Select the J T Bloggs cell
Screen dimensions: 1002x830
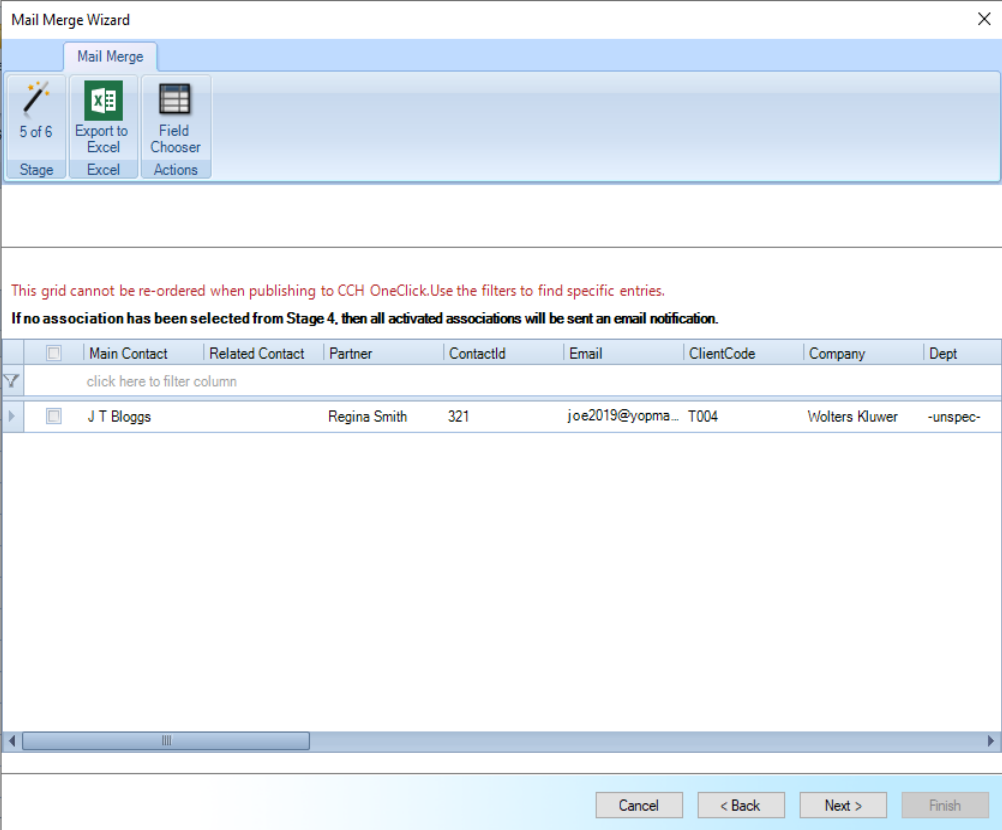[x=143, y=417]
